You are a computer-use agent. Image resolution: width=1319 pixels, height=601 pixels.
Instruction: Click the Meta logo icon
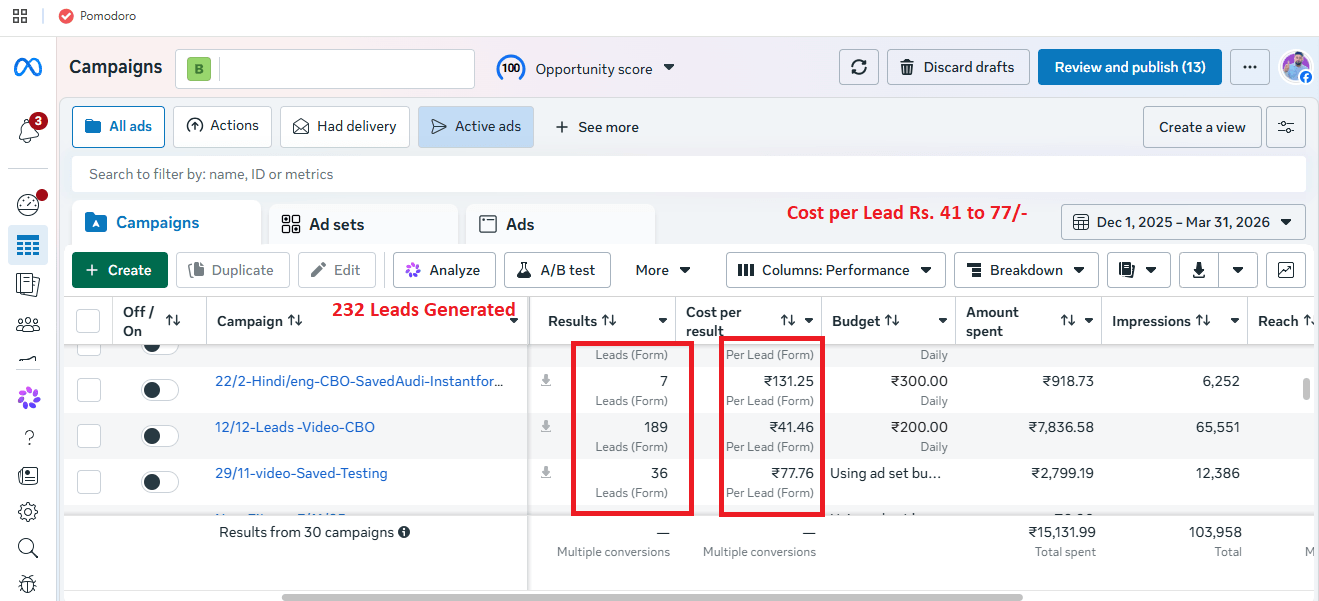click(28, 67)
